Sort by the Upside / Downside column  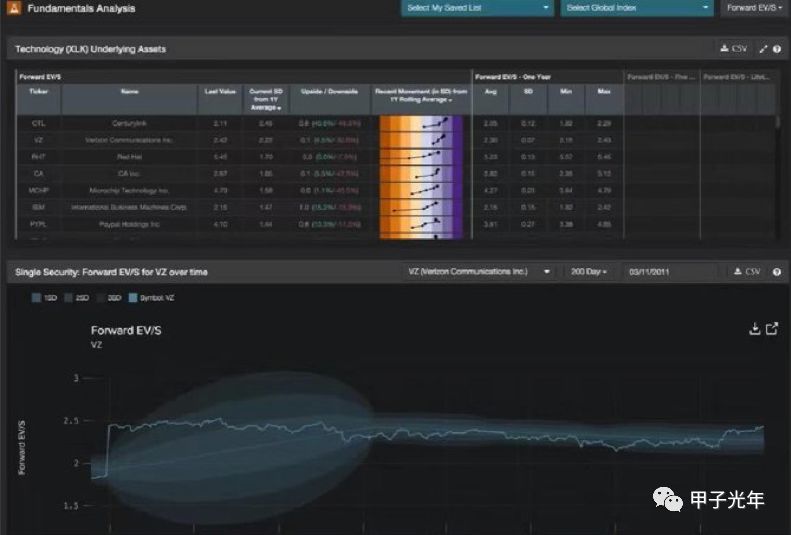click(329, 99)
